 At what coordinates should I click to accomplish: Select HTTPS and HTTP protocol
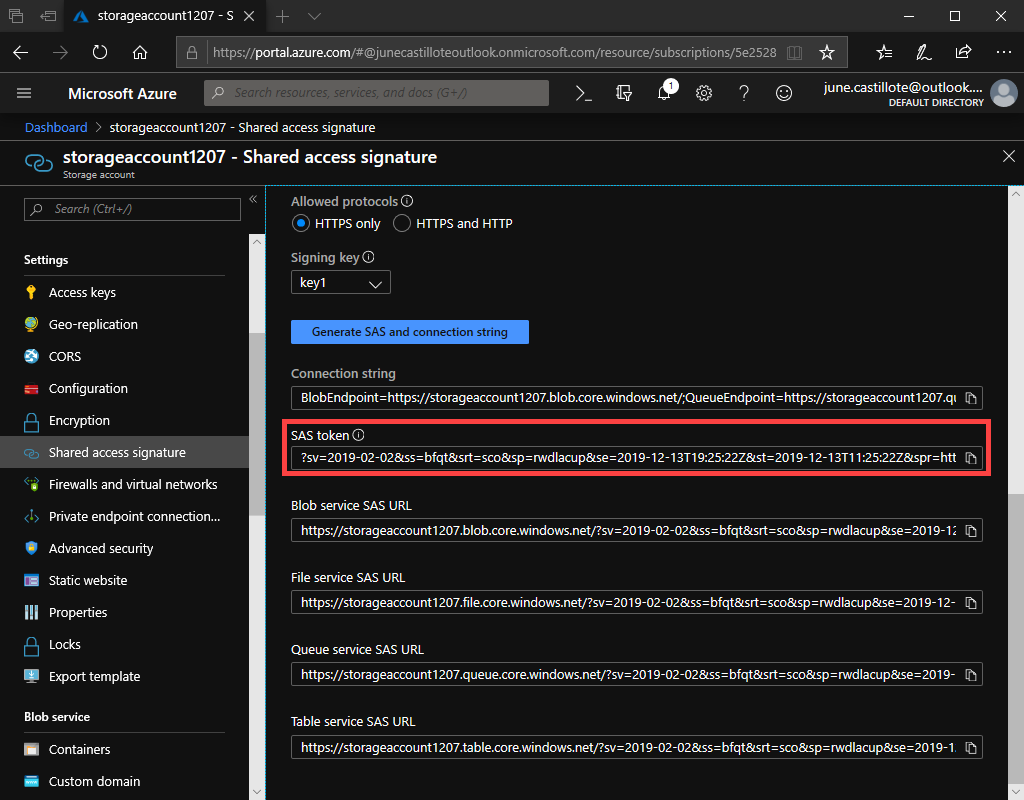pos(402,223)
